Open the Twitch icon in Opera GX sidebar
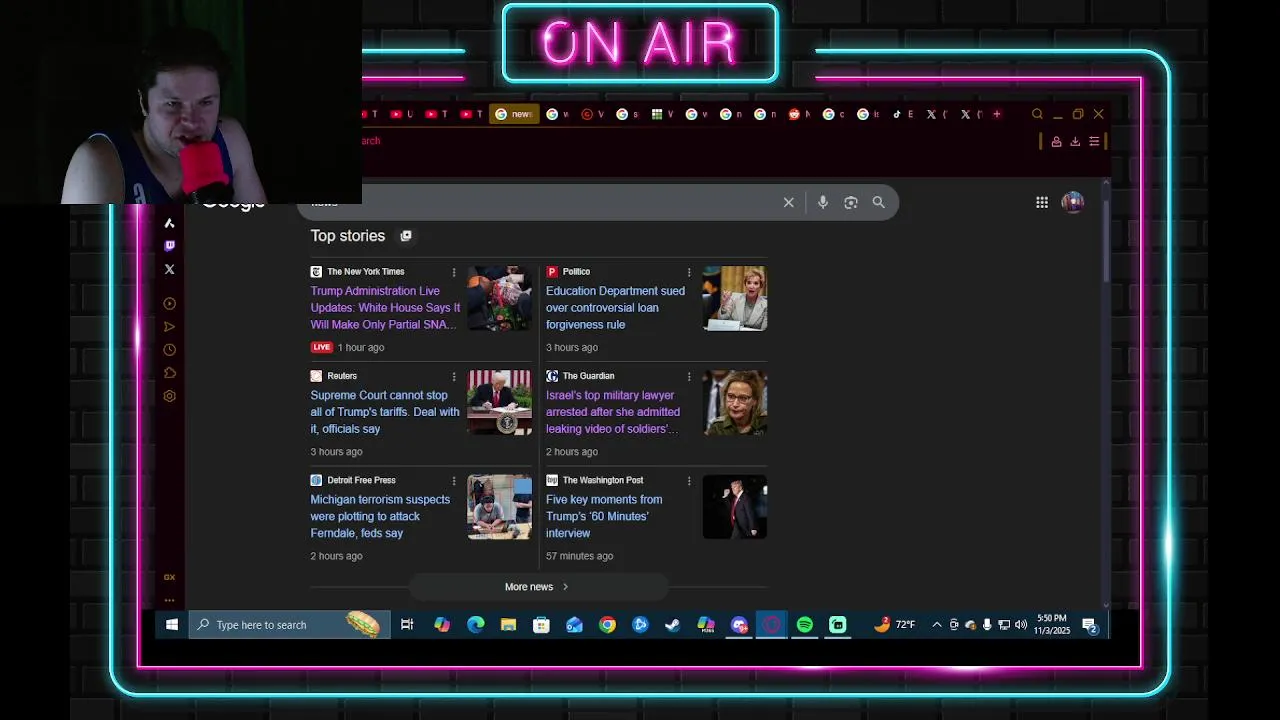The height and width of the screenshot is (720, 1280). tap(169, 245)
